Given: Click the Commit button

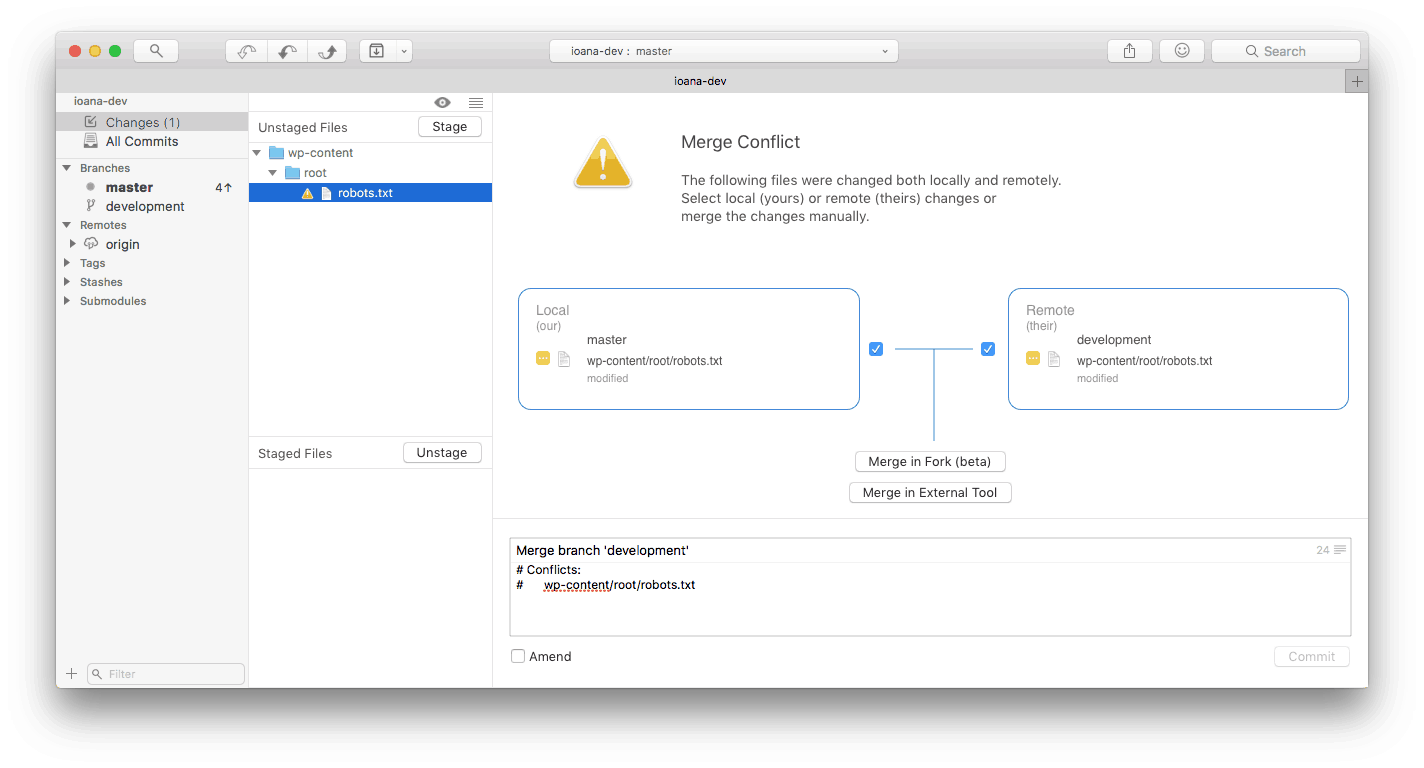Looking at the screenshot, I should pyautogui.click(x=1312, y=657).
